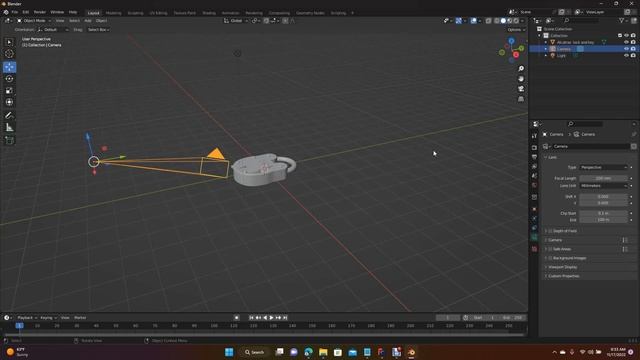The image size is (640, 360).
Task: Click the Clip Start value field
Action: pyautogui.click(x=603, y=213)
